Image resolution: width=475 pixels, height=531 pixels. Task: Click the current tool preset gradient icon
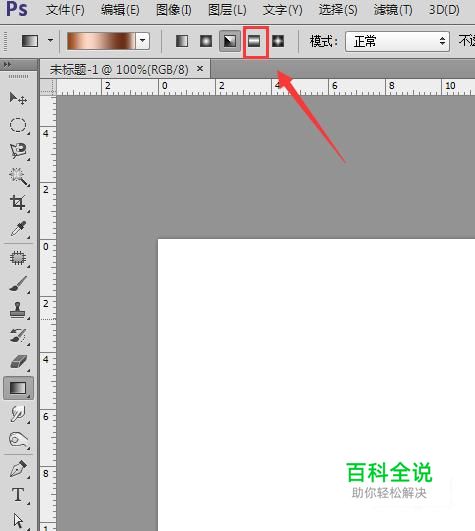30,41
